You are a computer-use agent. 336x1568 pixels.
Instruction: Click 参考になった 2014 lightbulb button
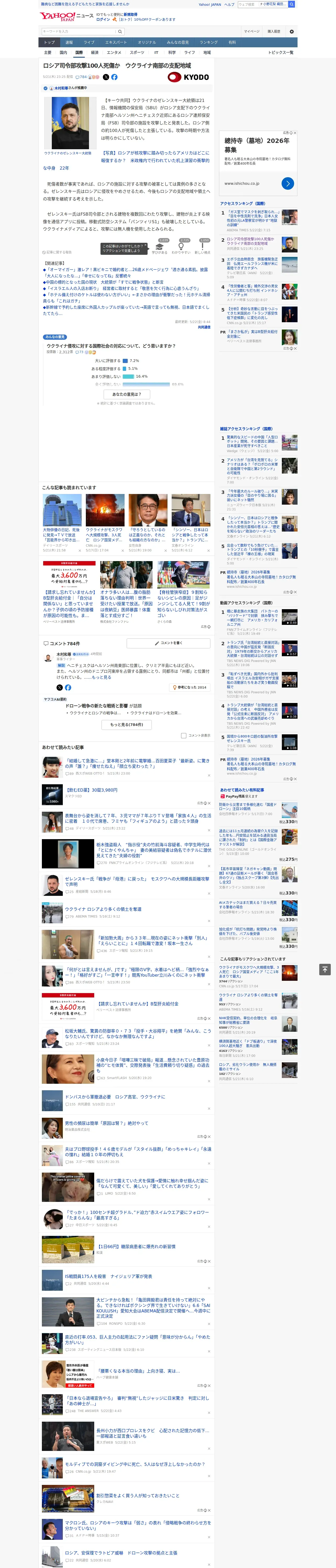(x=190, y=687)
